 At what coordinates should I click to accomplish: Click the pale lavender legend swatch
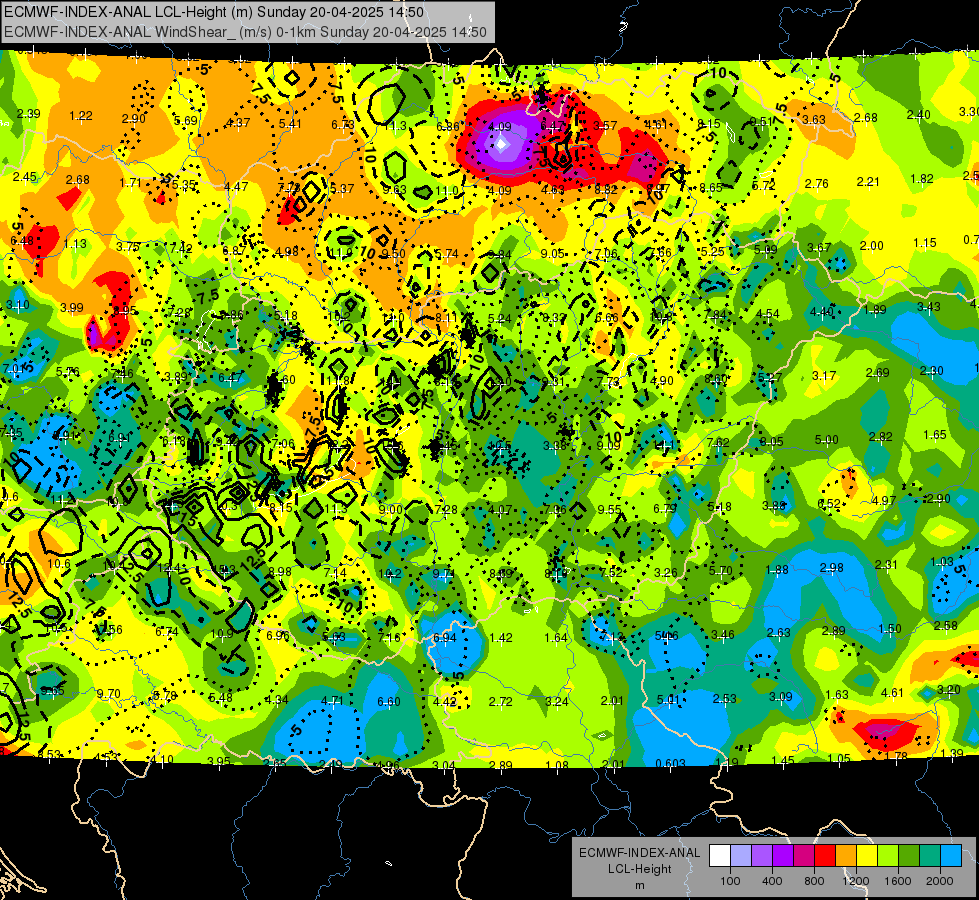pos(741,856)
